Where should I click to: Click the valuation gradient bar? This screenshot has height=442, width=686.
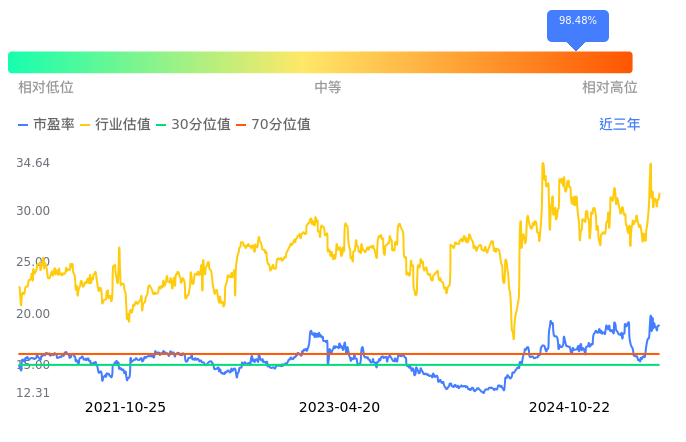[320, 62]
